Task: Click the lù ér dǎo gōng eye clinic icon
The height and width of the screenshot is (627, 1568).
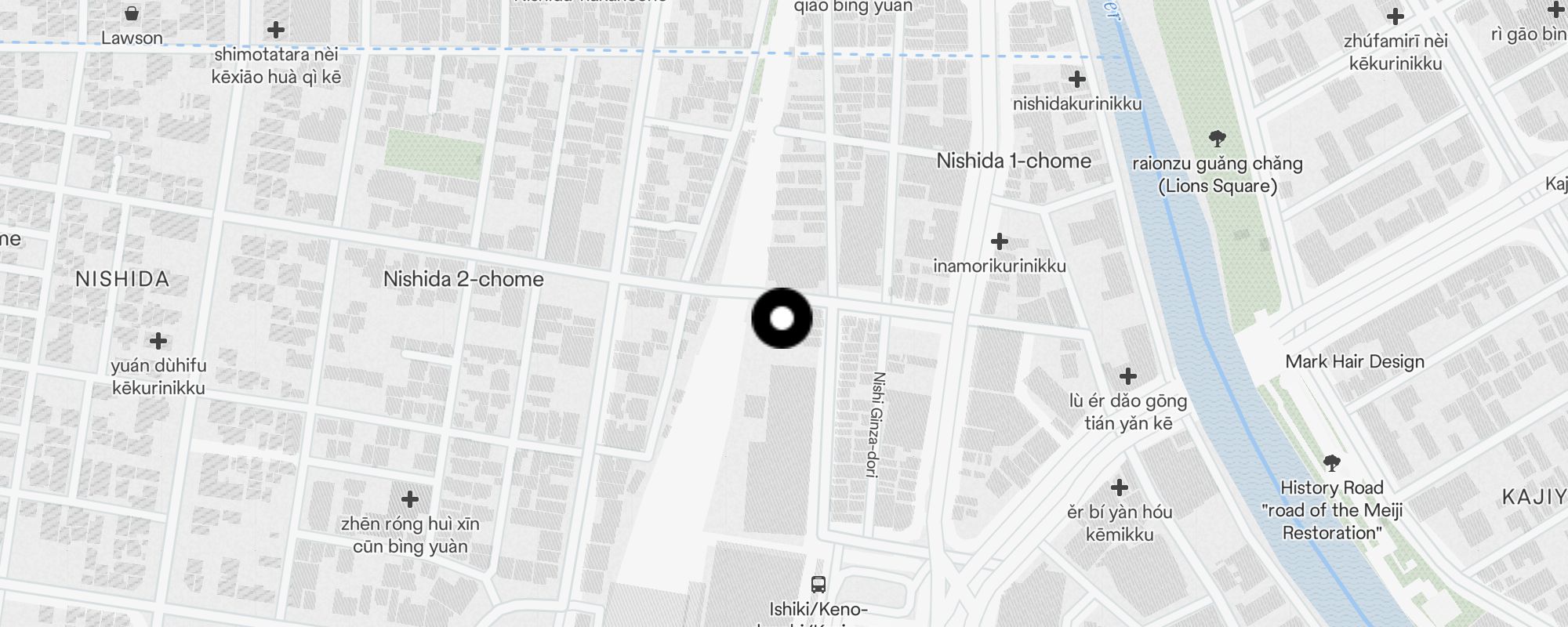Action: pos(1127,376)
